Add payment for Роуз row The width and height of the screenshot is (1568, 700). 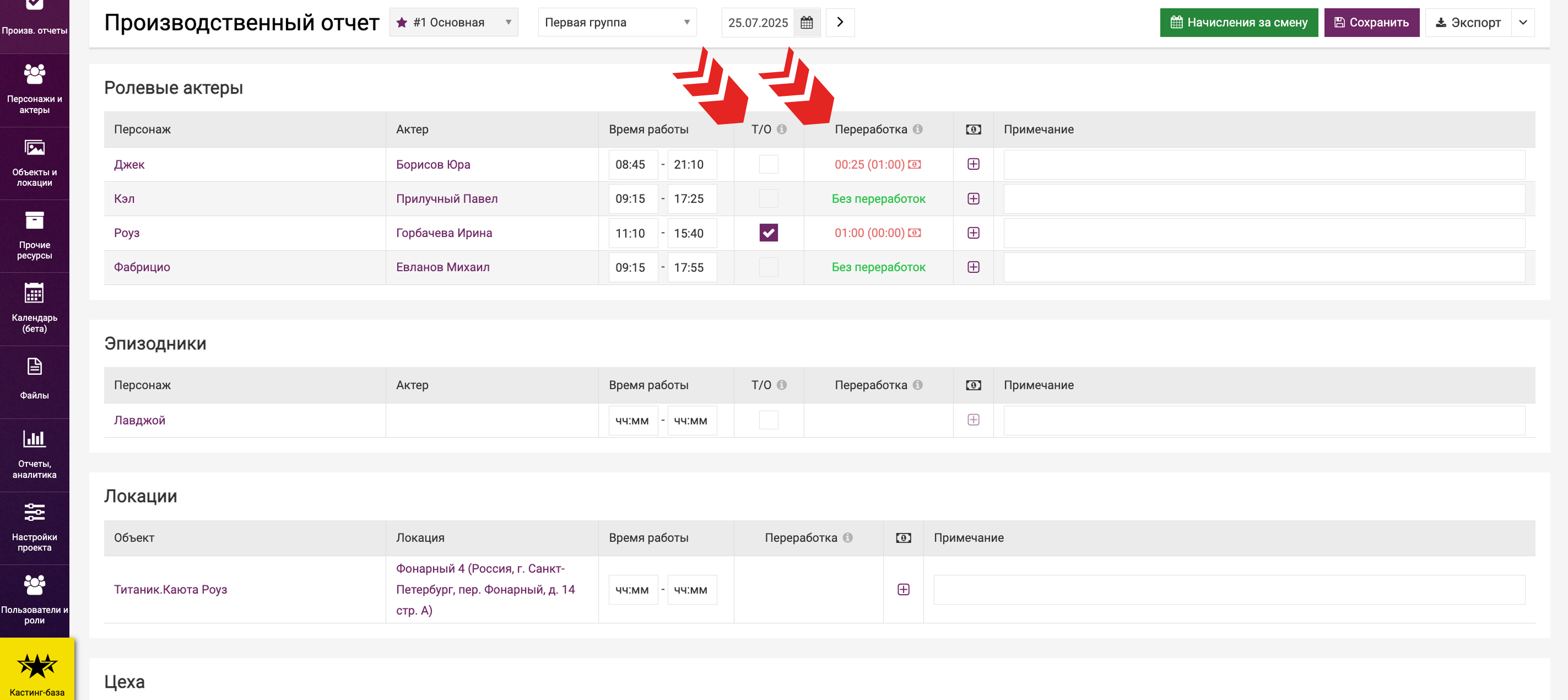pyautogui.click(x=974, y=233)
